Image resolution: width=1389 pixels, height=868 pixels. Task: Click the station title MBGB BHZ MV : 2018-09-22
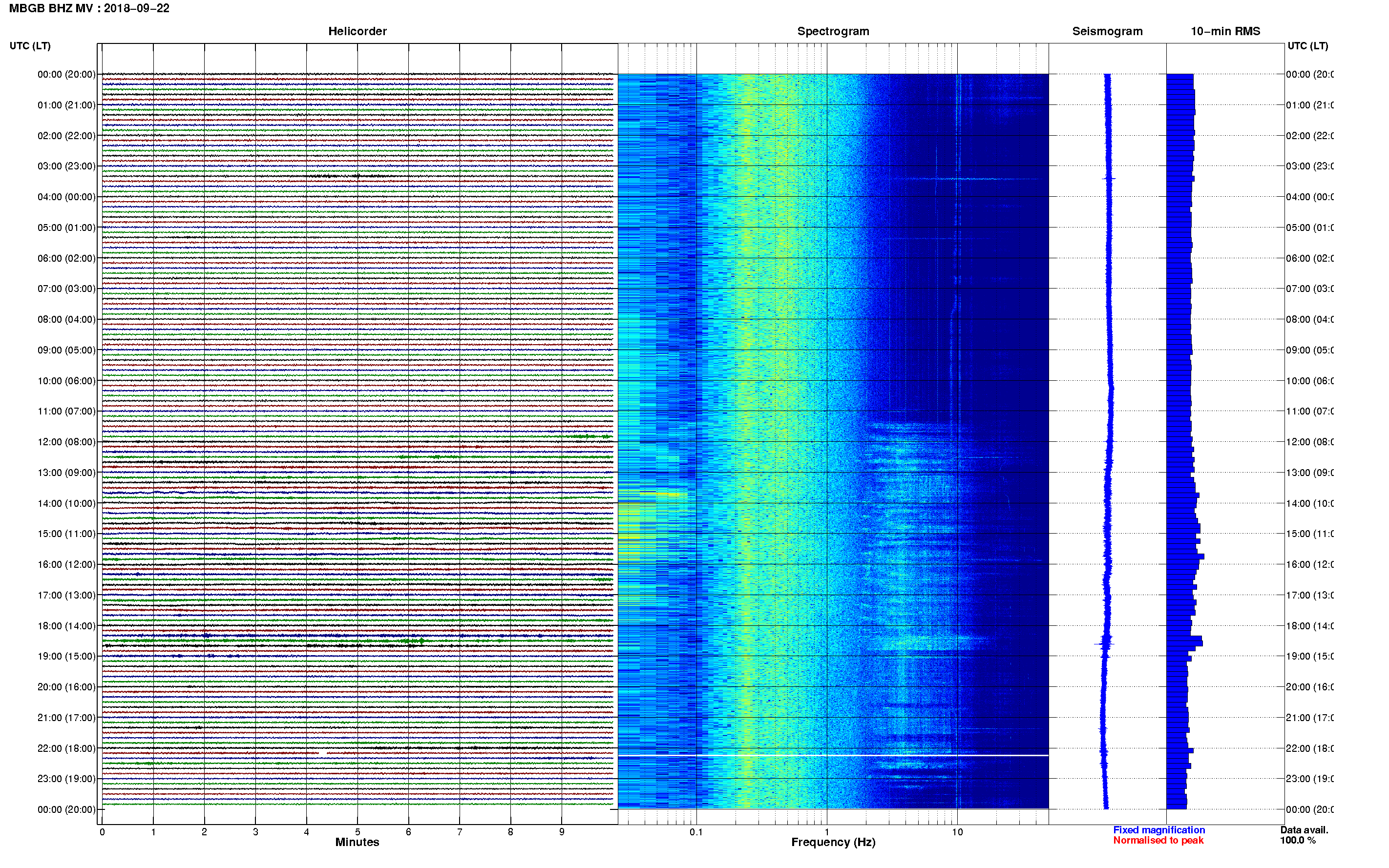(x=89, y=8)
